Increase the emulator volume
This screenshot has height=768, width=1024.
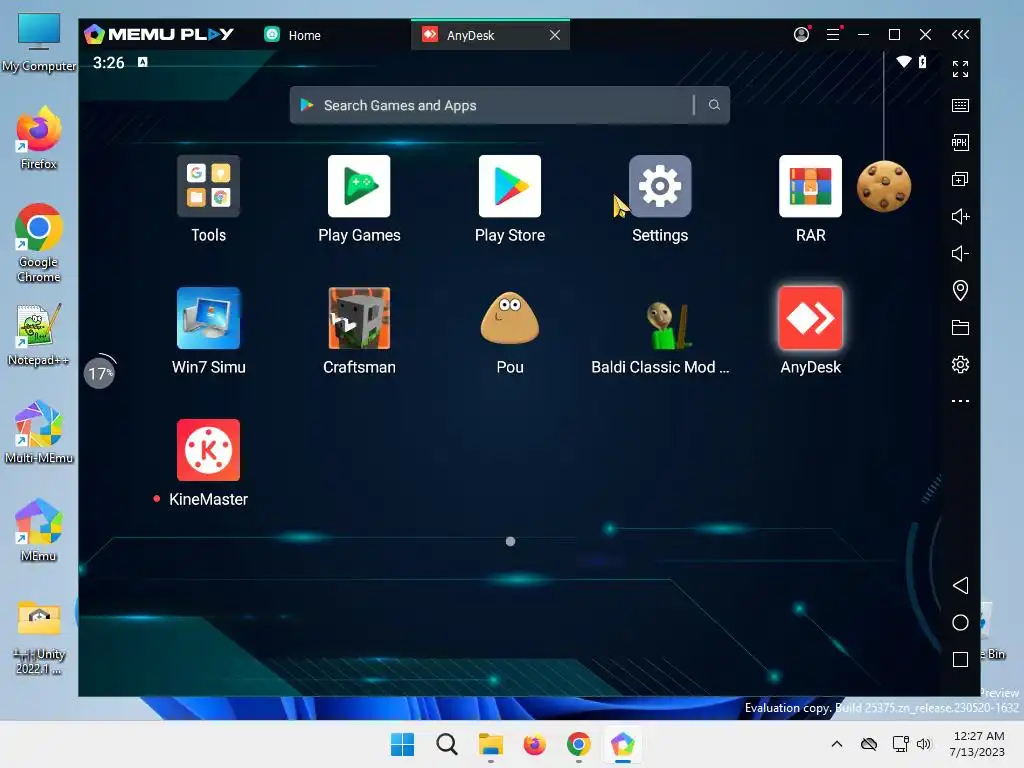click(x=960, y=216)
